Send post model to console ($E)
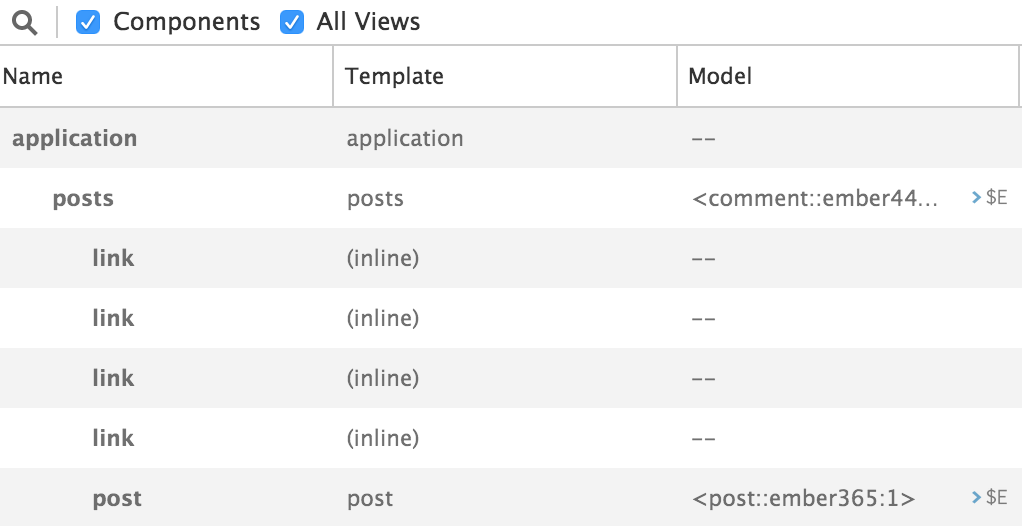This screenshot has height=526, width=1022. tap(989, 497)
